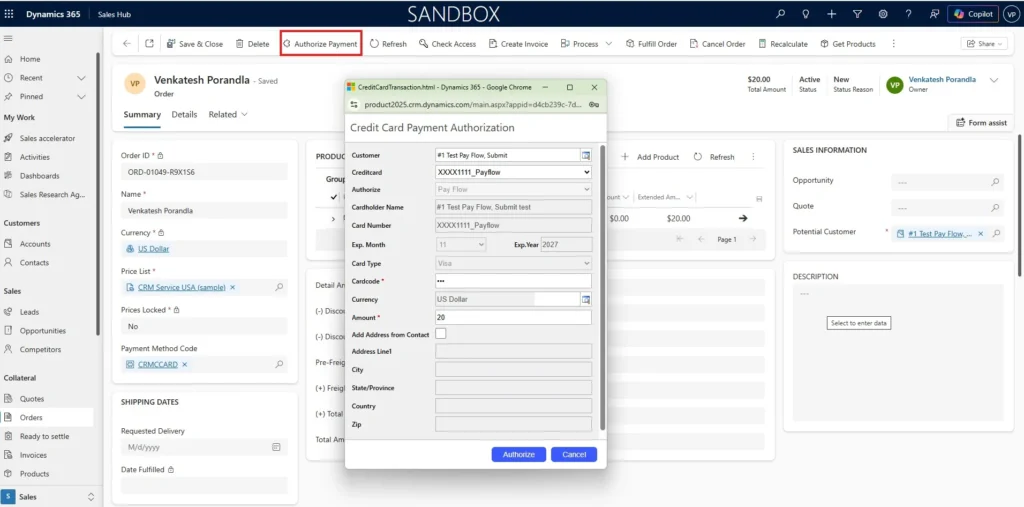Click Recalculate command
Image resolution: width=1024 pixels, height=507 pixels.
(x=782, y=44)
